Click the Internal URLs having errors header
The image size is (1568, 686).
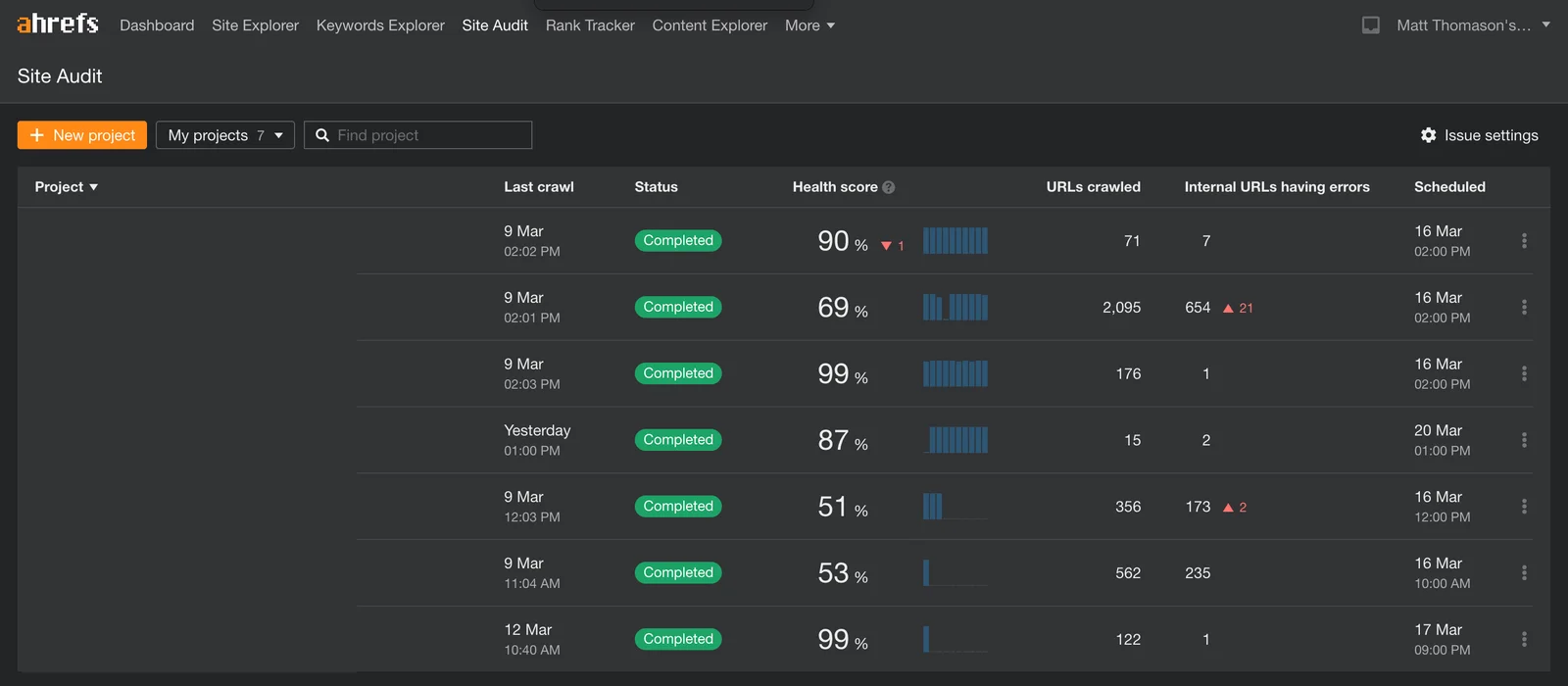(1277, 187)
